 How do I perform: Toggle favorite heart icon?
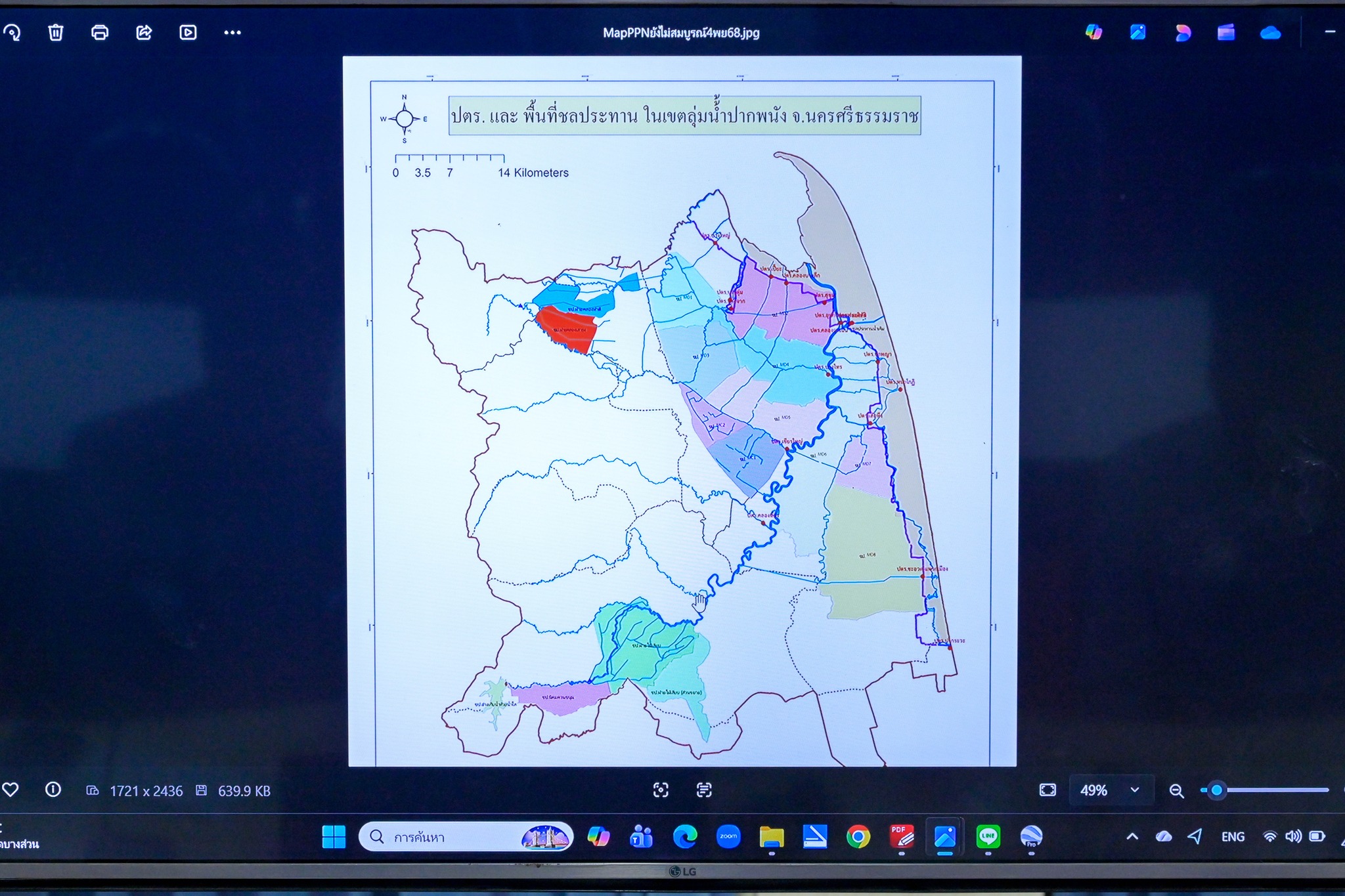coord(11,790)
